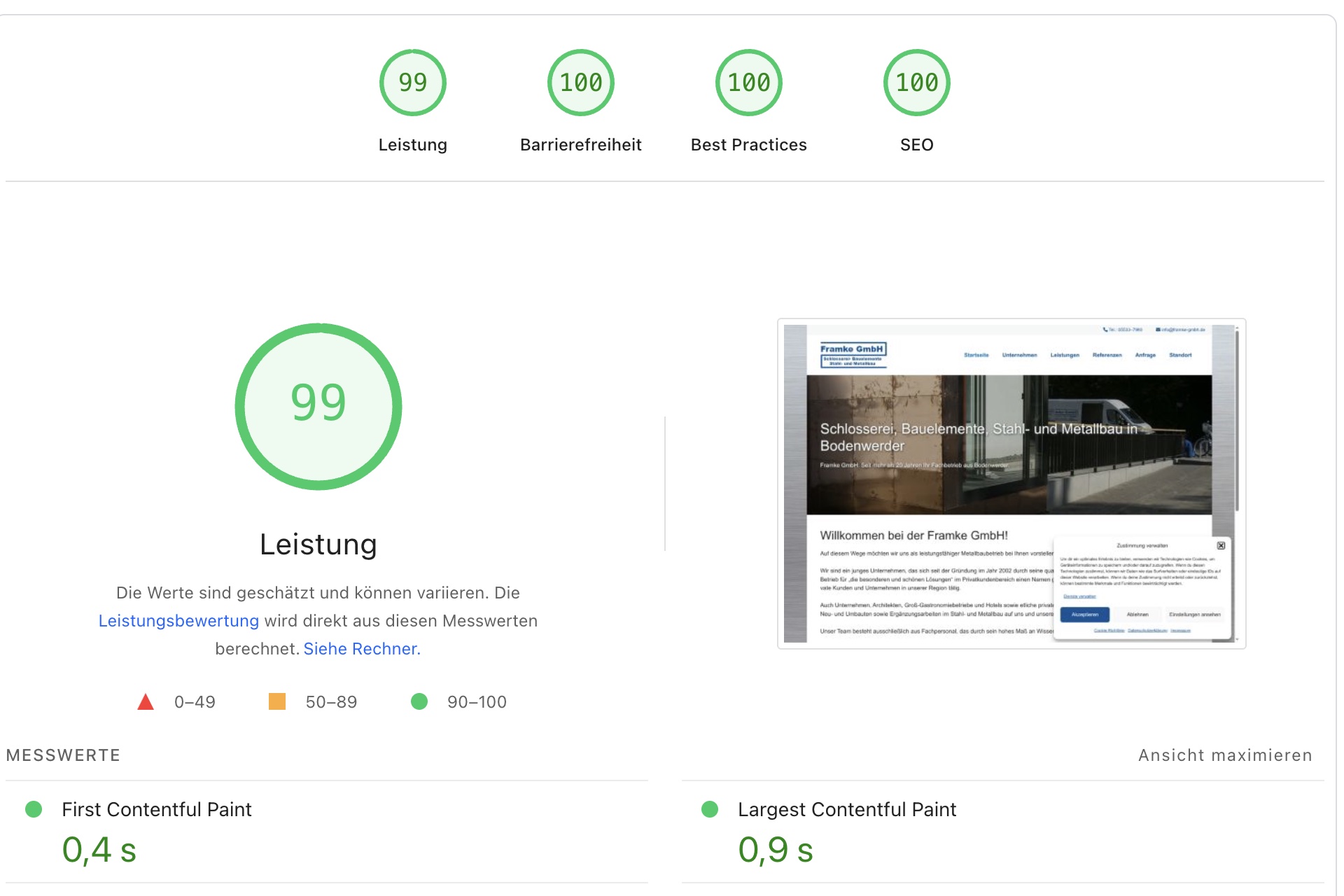Click the Akzeptieren consent button
This screenshot has height=896, width=1344.
coord(1085,615)
